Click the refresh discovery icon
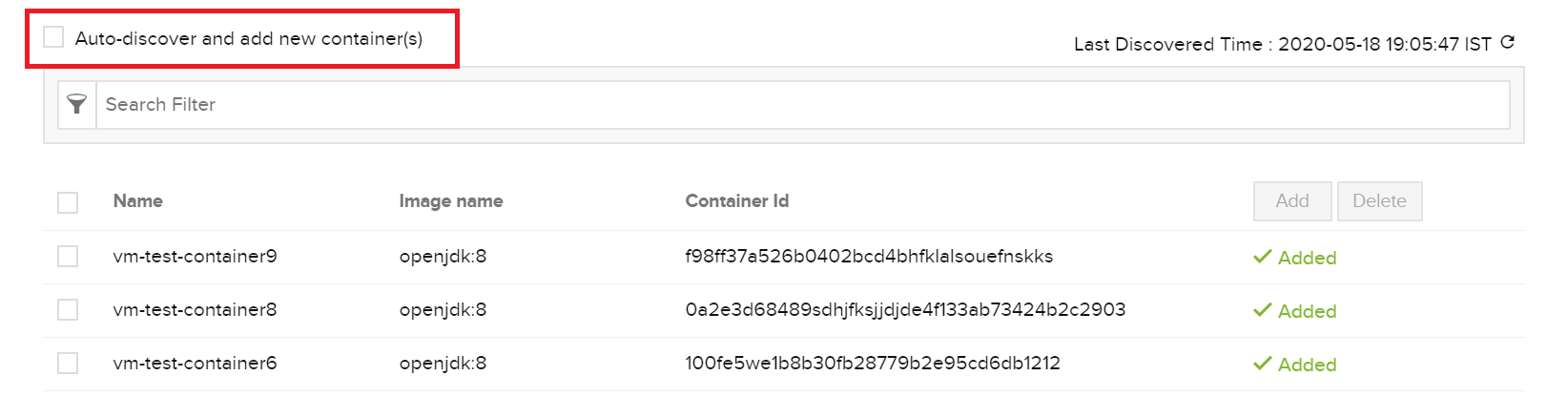 [1508, 42]
